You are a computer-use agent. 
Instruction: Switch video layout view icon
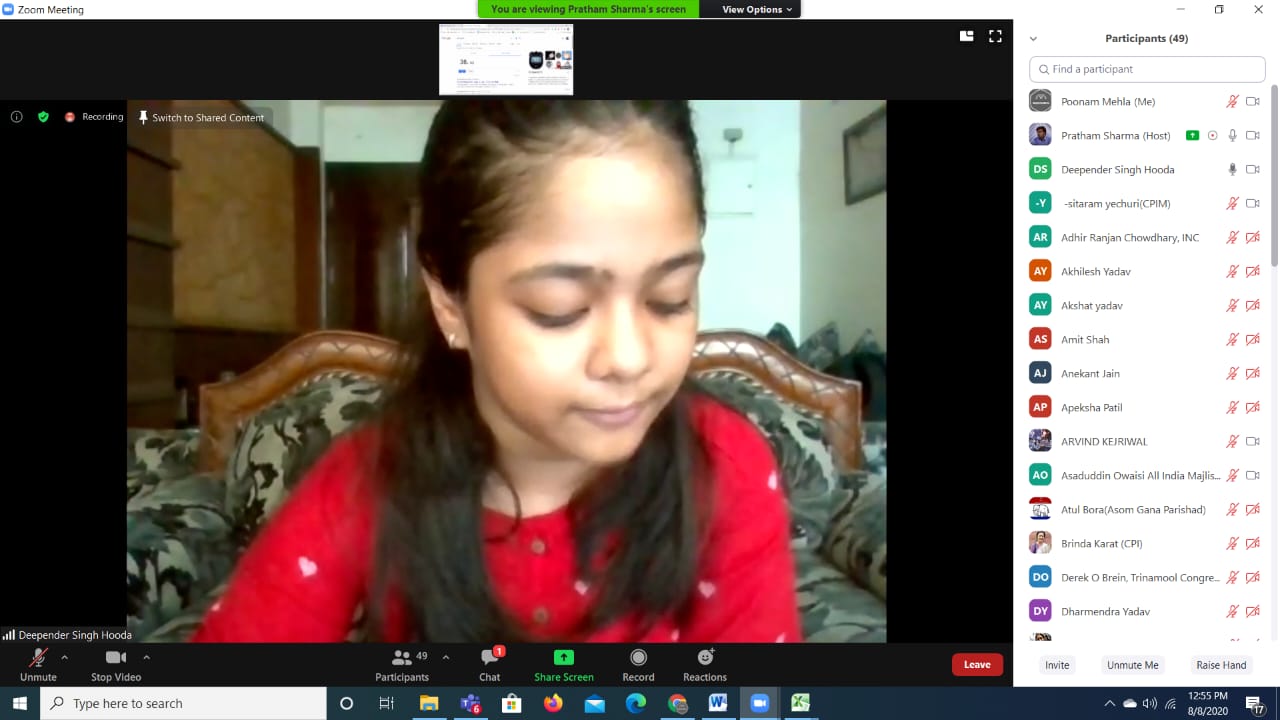[x=966, y=36]
